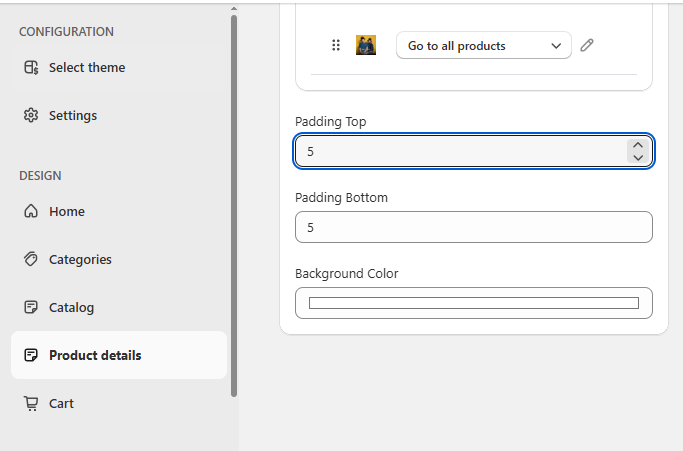Click the Catalog icon
Screen dimensions: 683x451
coord(31,307)
